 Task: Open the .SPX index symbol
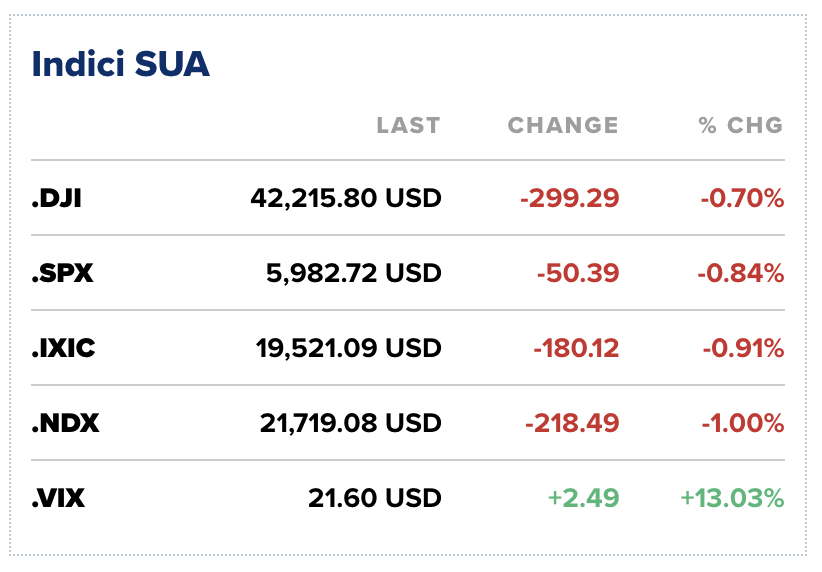(62, 273)
